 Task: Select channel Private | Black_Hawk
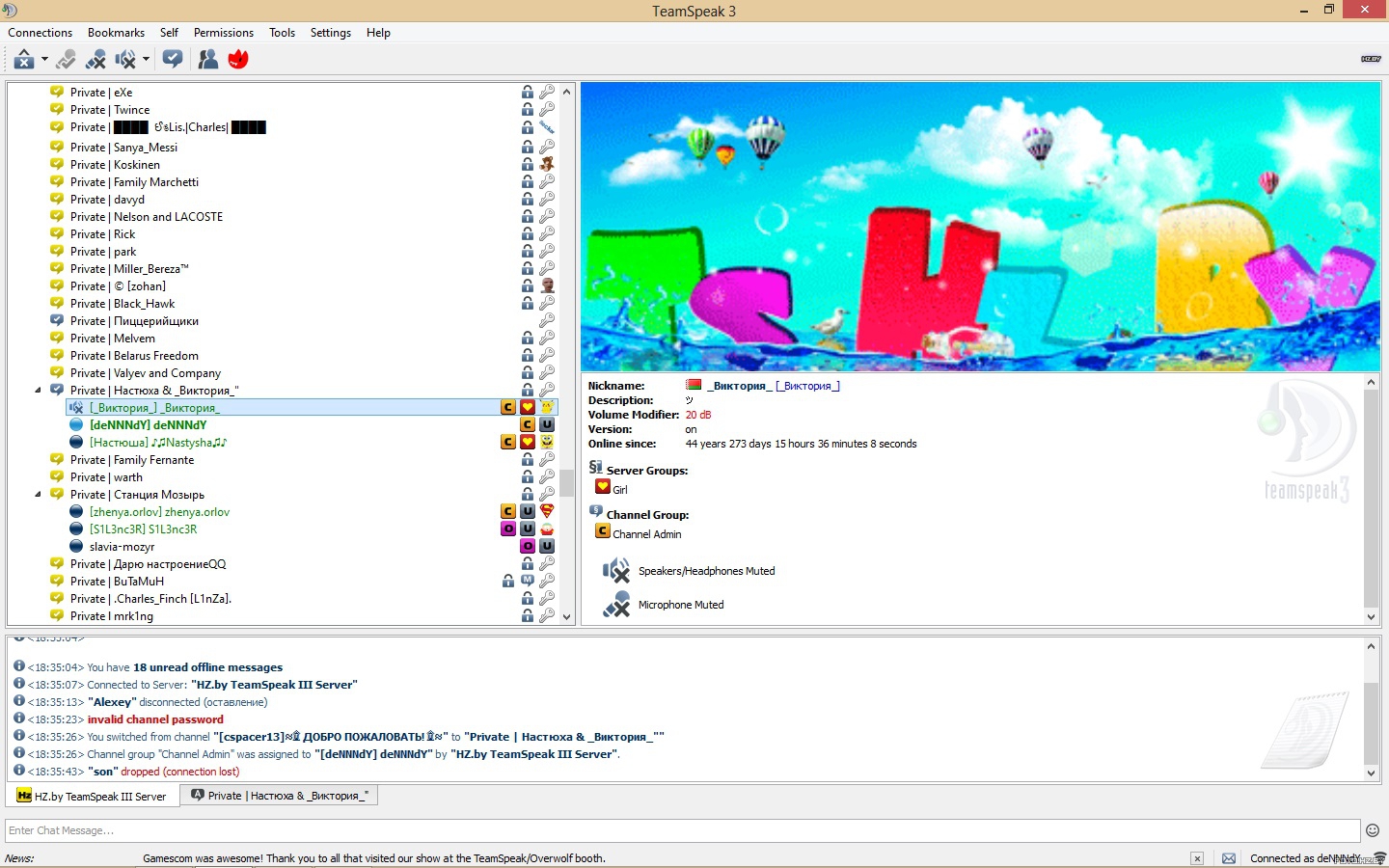[x=123, y=304]
